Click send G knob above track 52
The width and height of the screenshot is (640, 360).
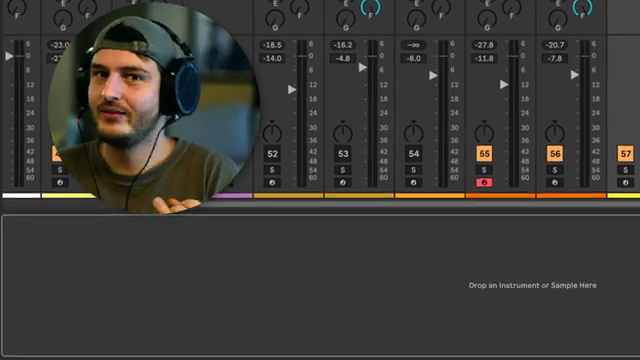click(x=275, y=20)
